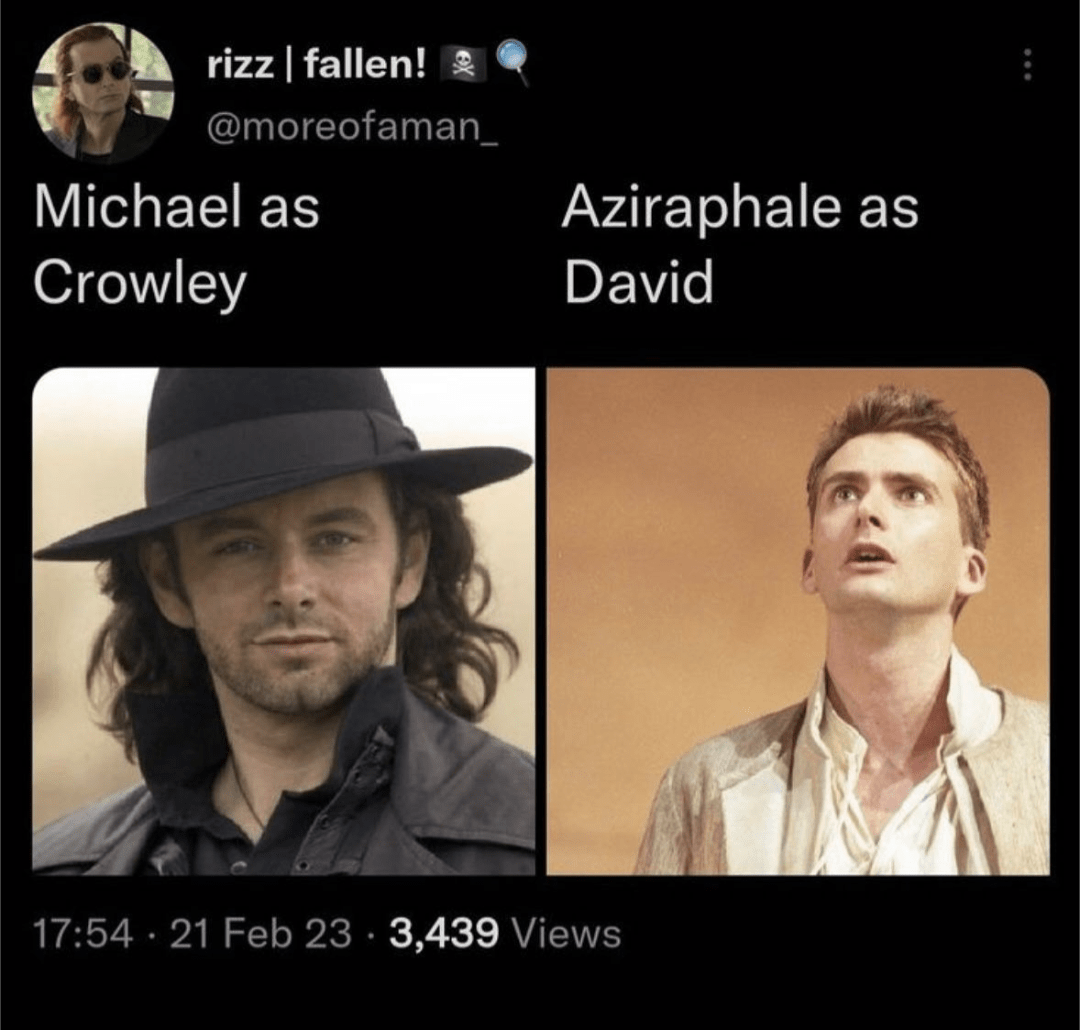This screenshot has height=1030, width=1080.
Task: Open the three-dot more options menu
Action: click(1027, 66)
